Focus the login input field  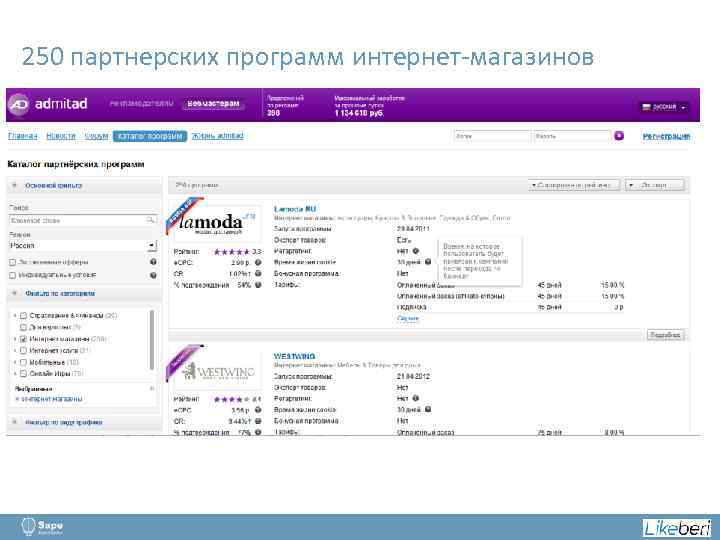[x=492, y=136]
